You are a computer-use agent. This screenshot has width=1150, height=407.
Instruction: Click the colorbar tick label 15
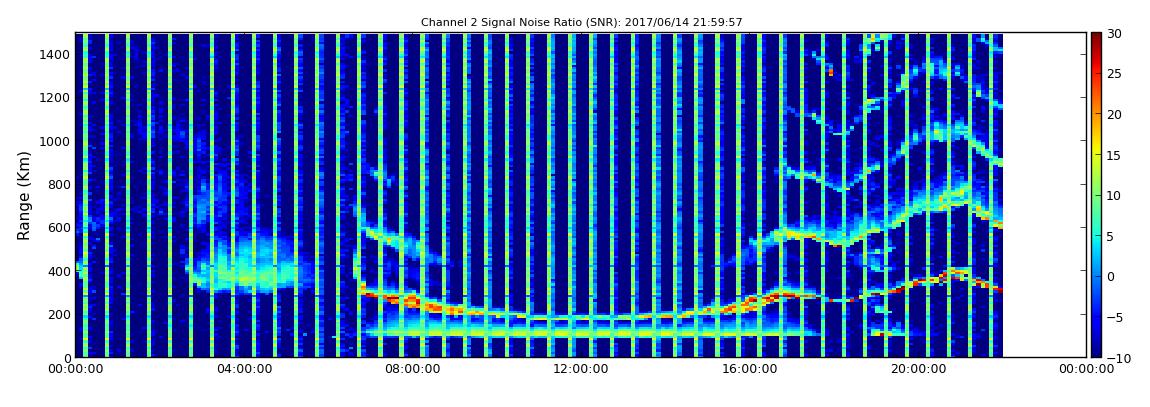coord(1114,155)
